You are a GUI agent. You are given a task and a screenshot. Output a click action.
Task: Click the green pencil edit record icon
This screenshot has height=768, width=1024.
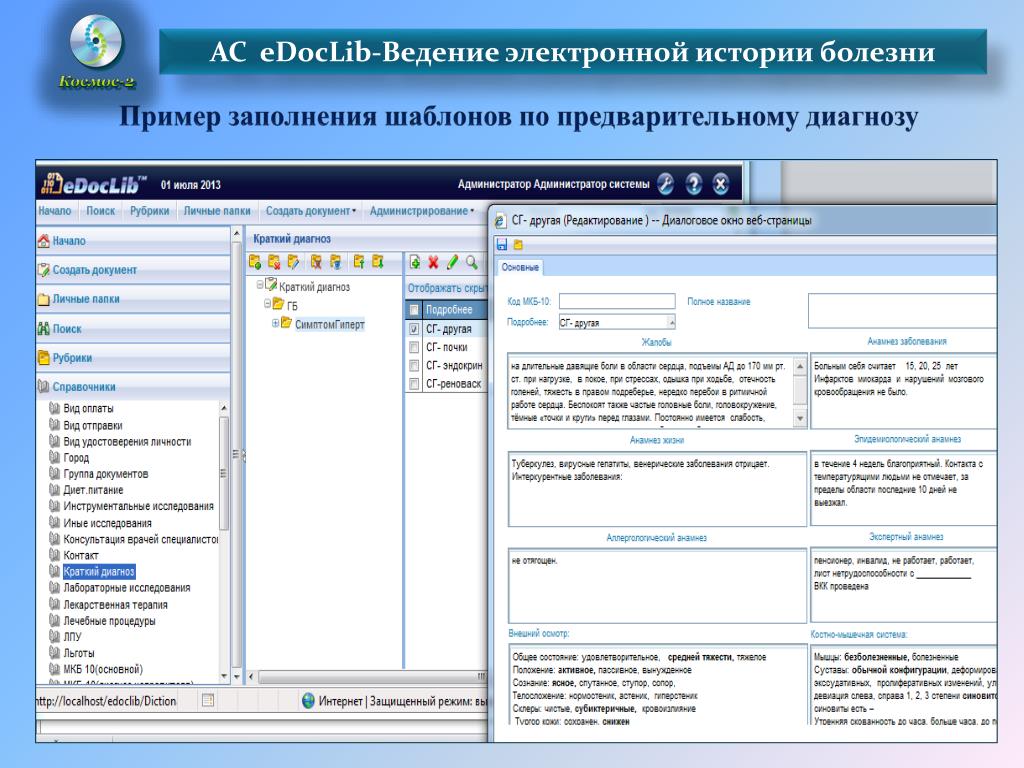coord(452,263)
